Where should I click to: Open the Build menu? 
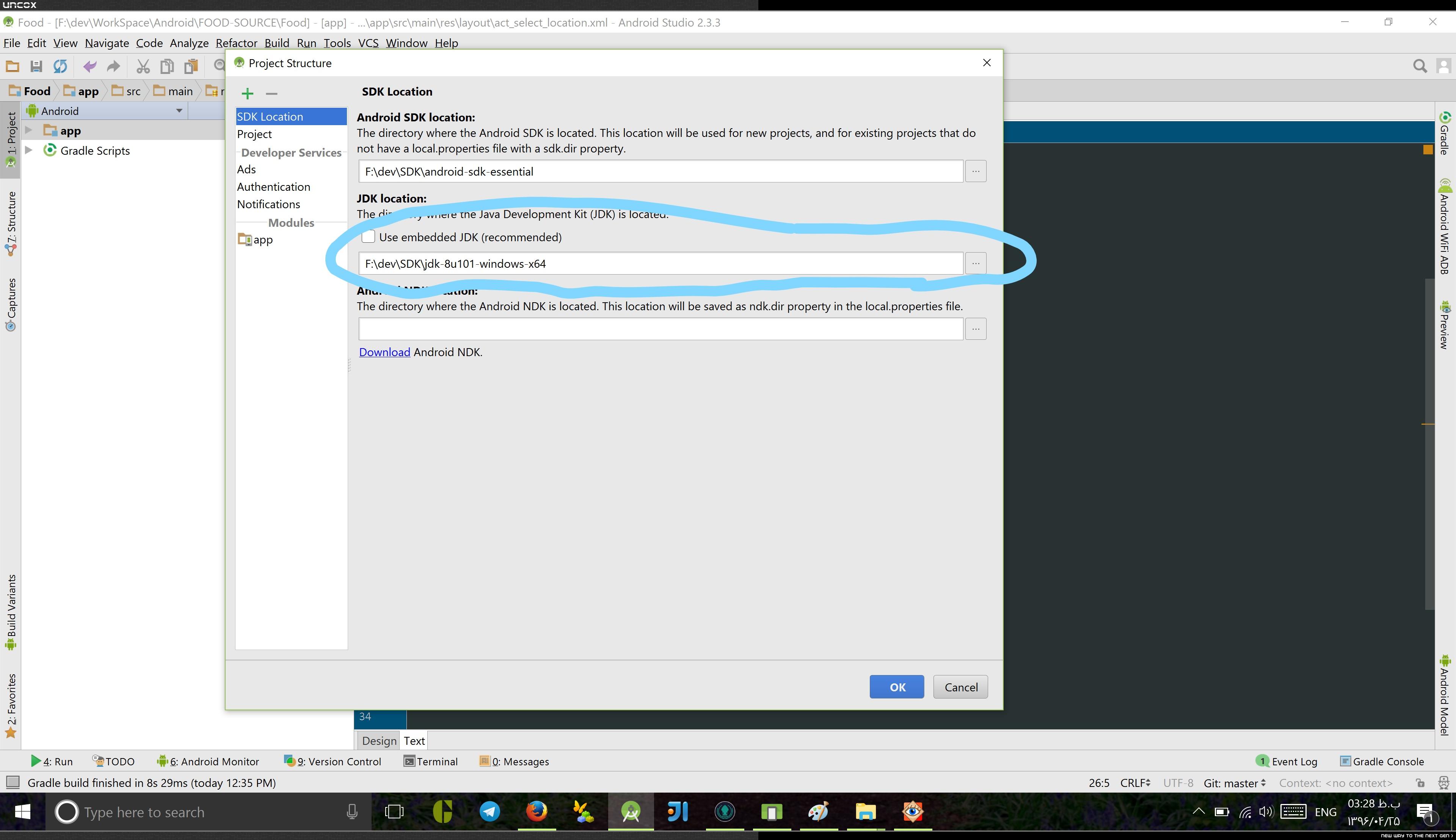point(277,43)
